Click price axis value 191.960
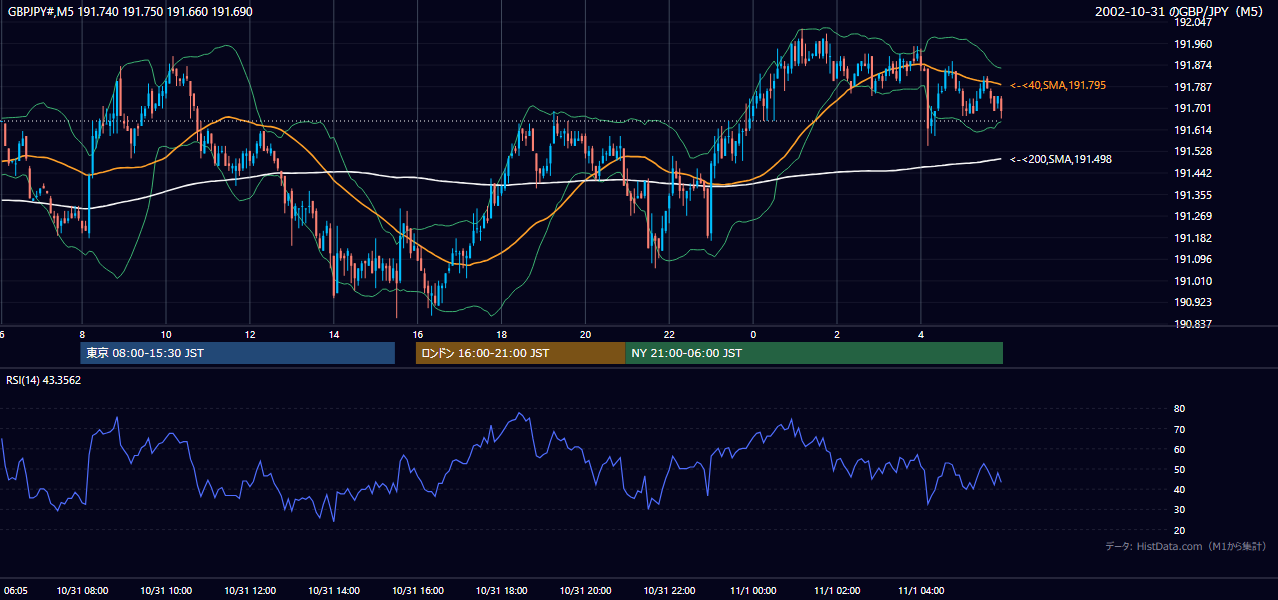Viewport: 1278px width, 600px height. tap(1193, 44)
